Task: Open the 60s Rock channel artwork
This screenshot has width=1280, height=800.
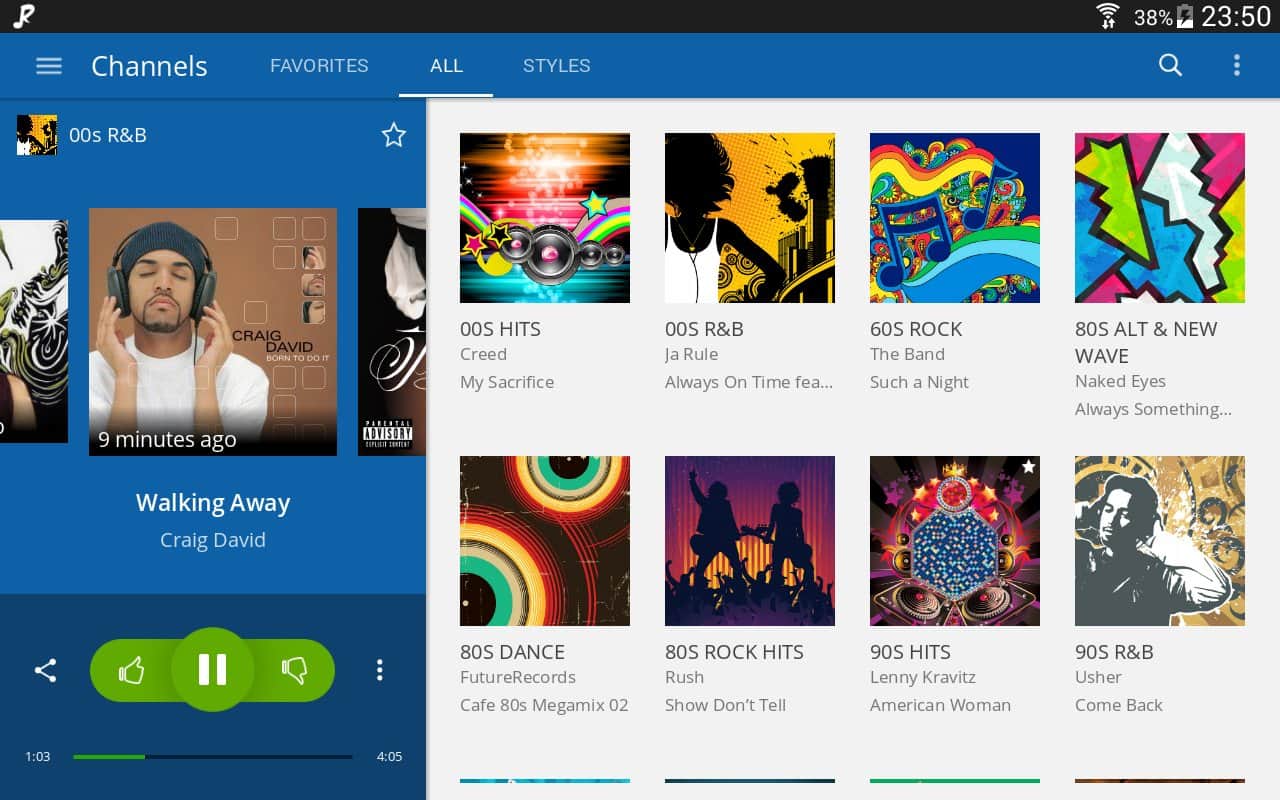Action: click(x=955, y=218)
